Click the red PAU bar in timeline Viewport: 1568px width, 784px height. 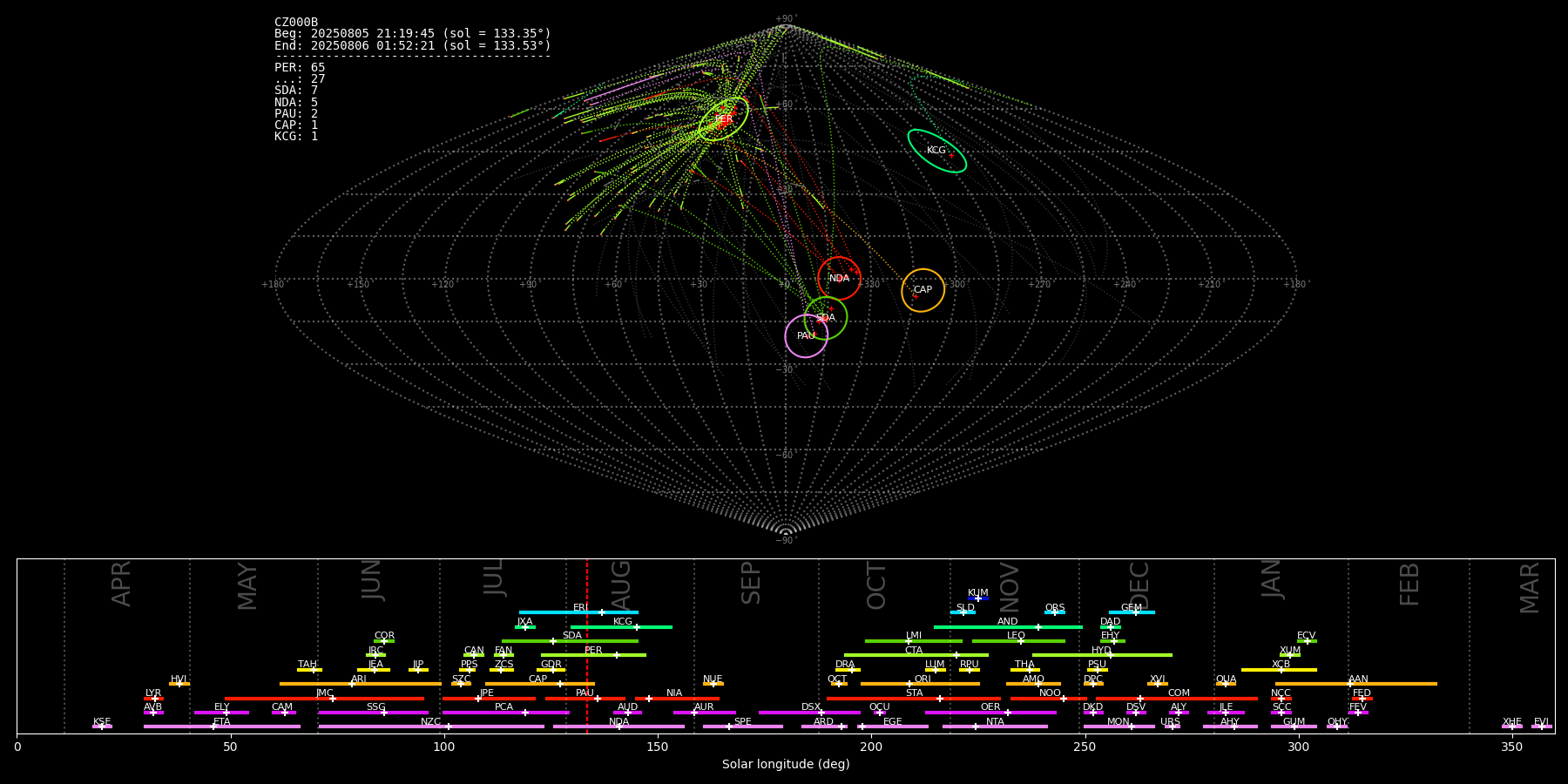[x=585, y=698]
